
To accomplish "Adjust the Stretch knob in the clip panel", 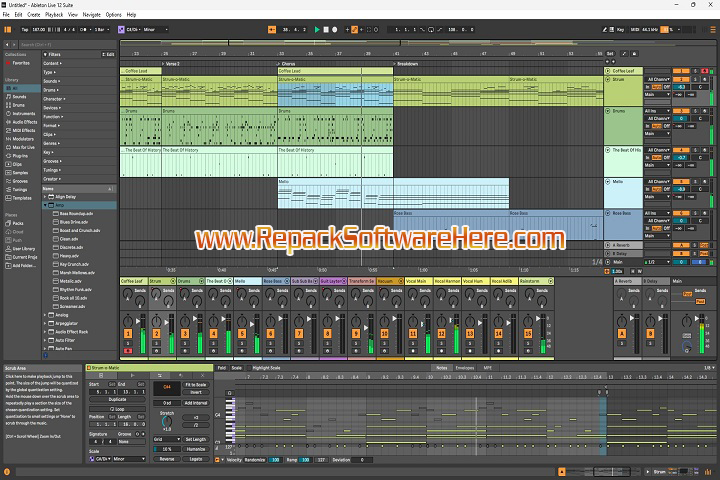I will (167, 421).
